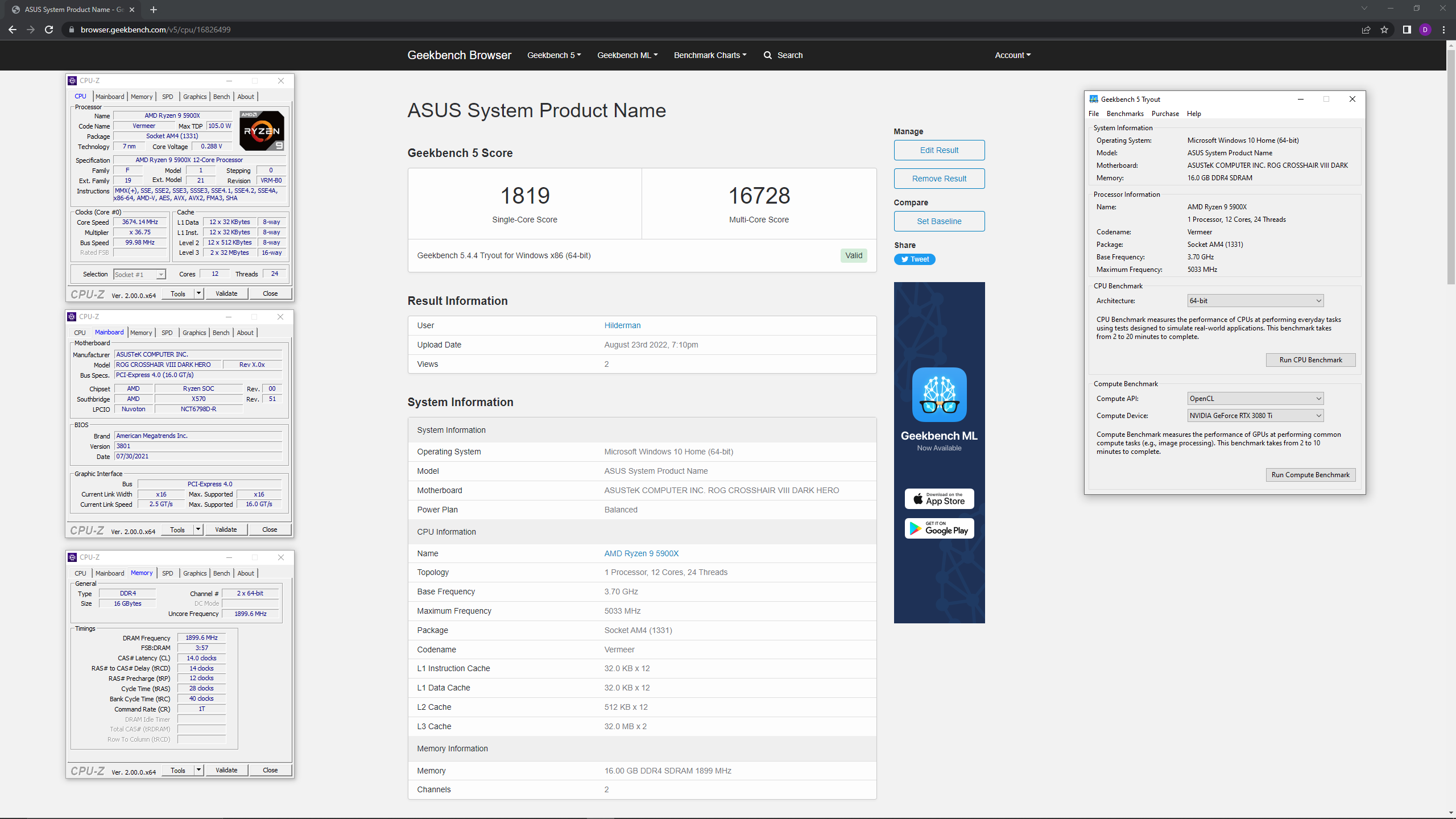
Task: Click the CPU-Z icon in Memory window title
Action: pyautogui.click(x=72, y=557)
